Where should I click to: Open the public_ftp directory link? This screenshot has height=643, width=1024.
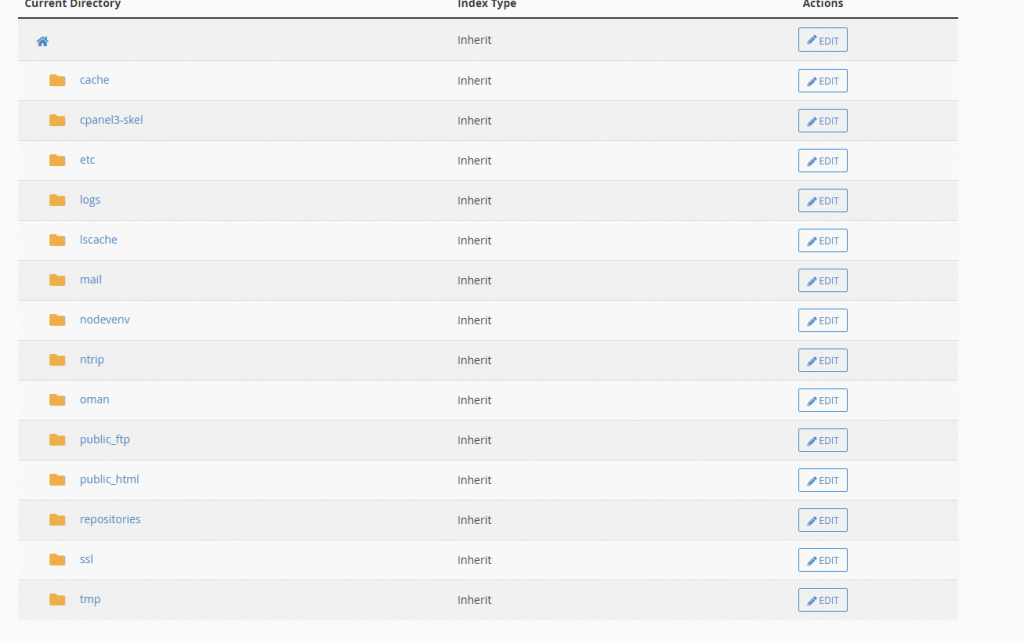coord(104,440)
